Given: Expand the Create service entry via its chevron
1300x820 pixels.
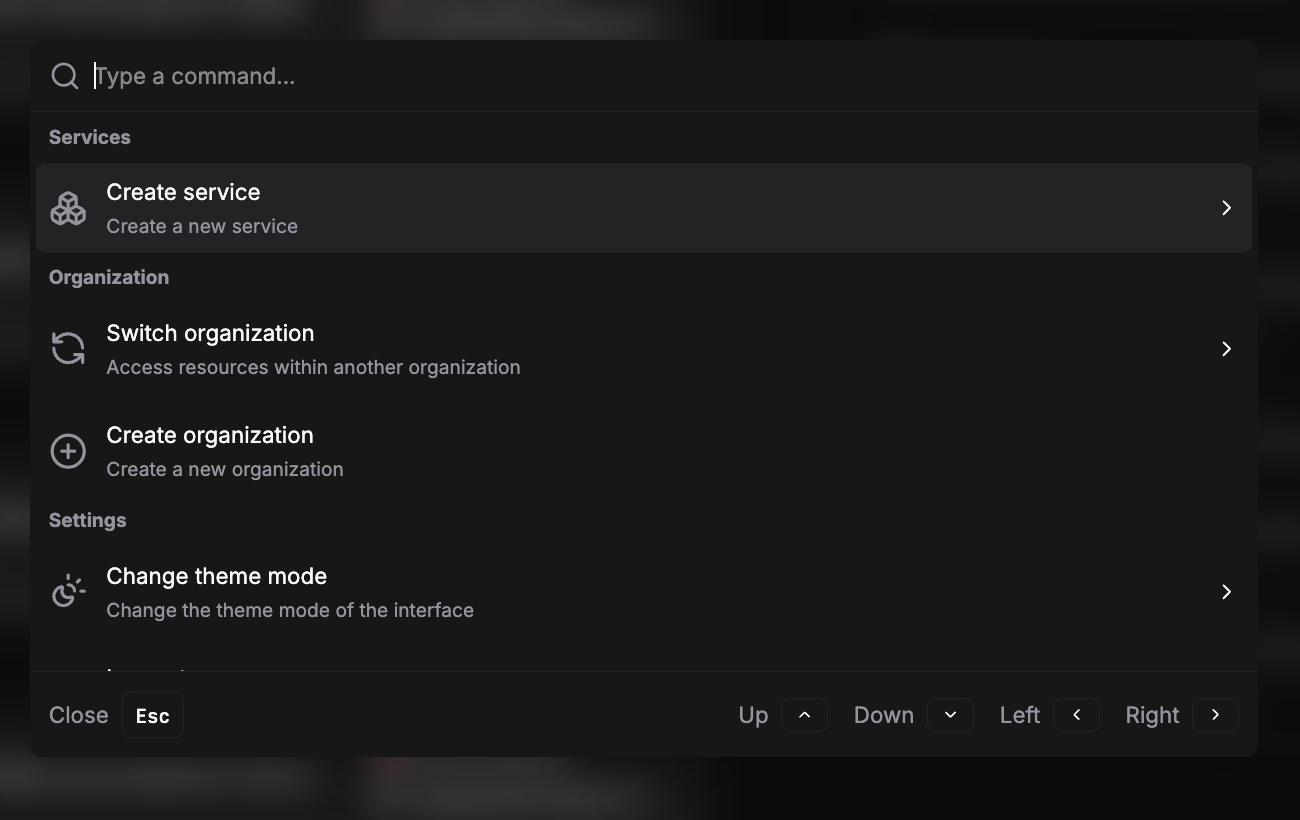Looking at the screenshot, I should (x=1226, y=208).
